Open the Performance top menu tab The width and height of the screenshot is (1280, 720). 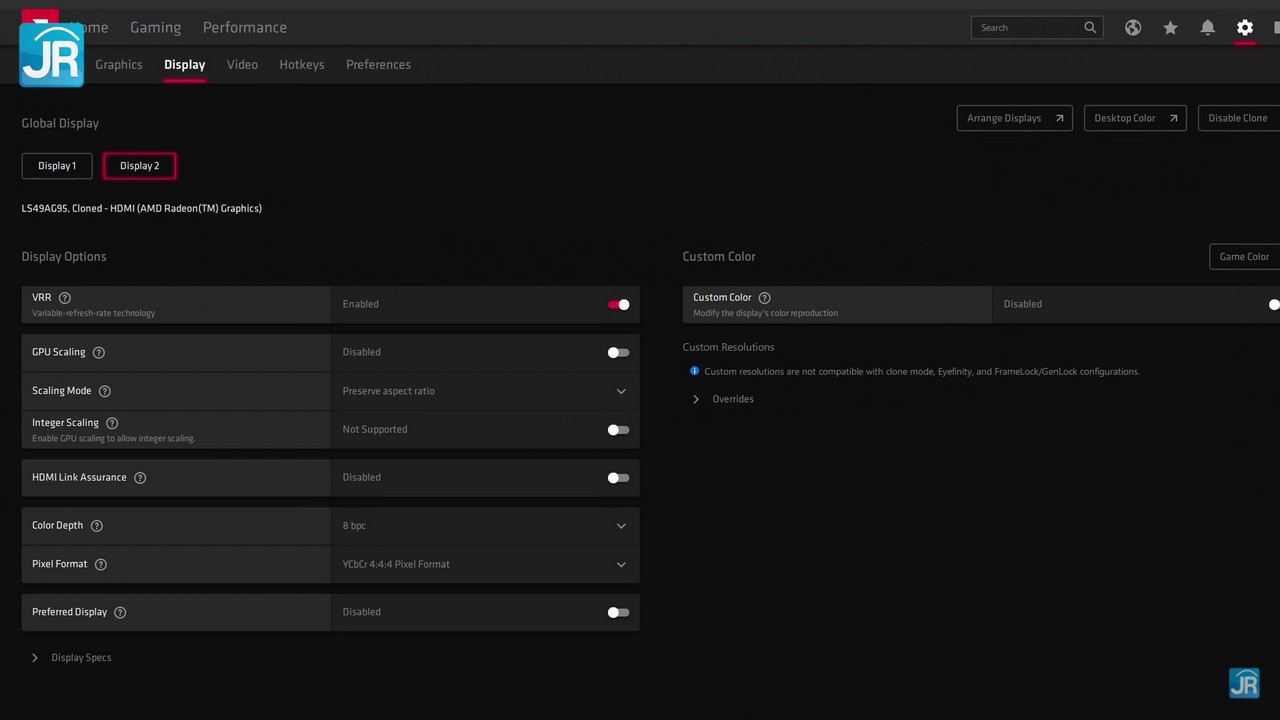click(245, 28)
